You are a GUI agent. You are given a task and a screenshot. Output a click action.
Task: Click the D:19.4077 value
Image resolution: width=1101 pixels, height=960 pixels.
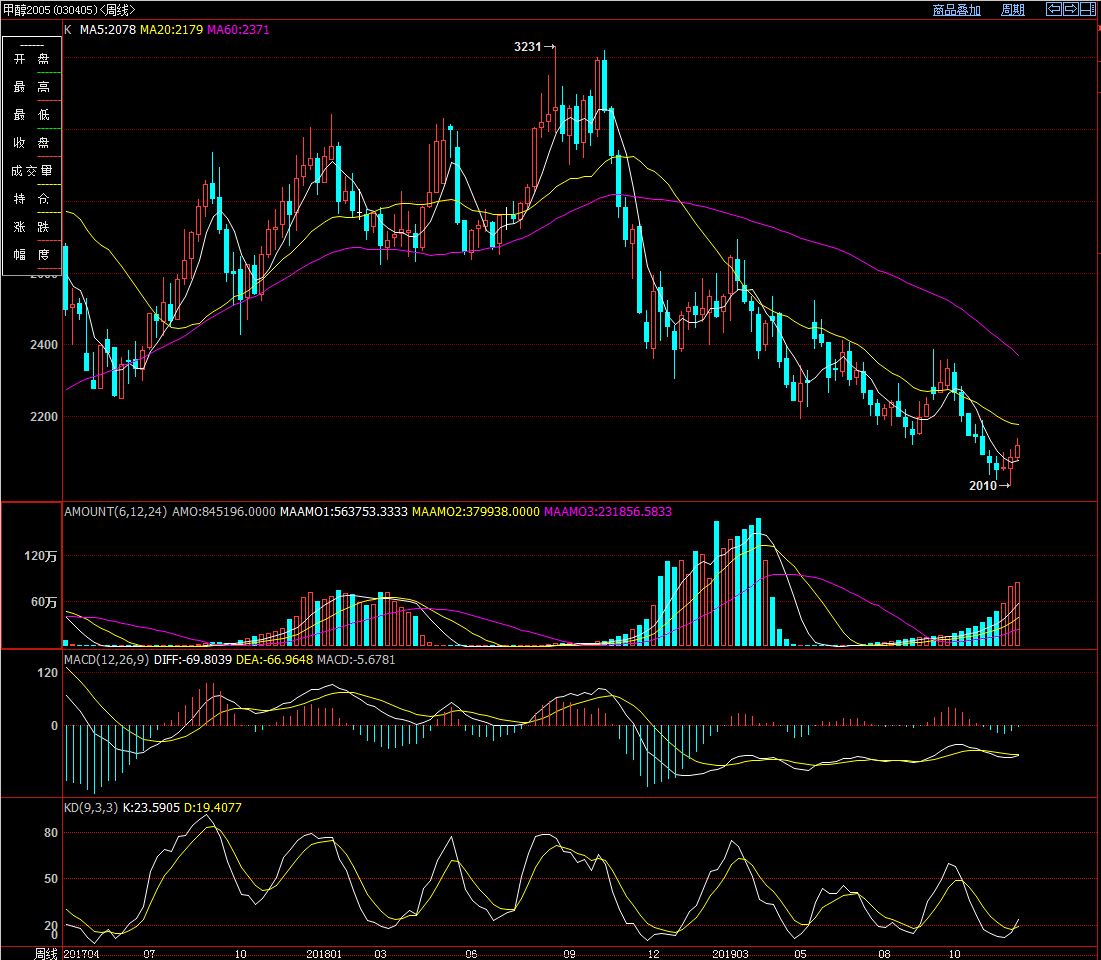coord(213,808)
